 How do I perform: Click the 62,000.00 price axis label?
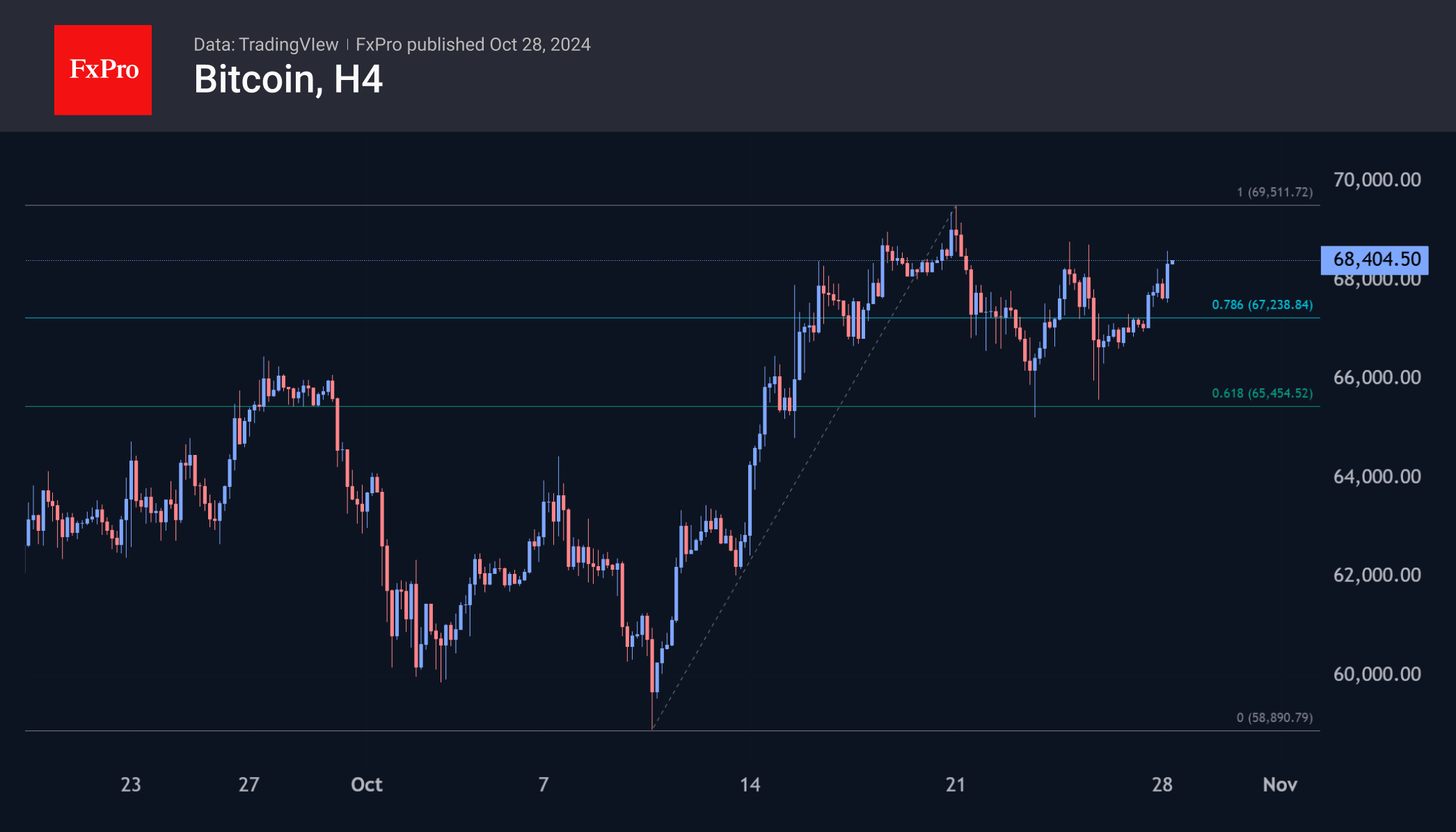tap(1377, 575)
